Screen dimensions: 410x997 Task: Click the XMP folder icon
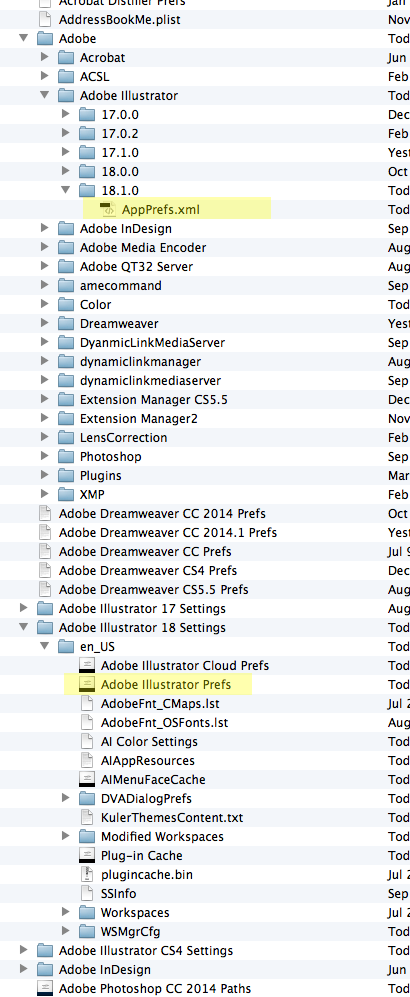pos(66,494)
